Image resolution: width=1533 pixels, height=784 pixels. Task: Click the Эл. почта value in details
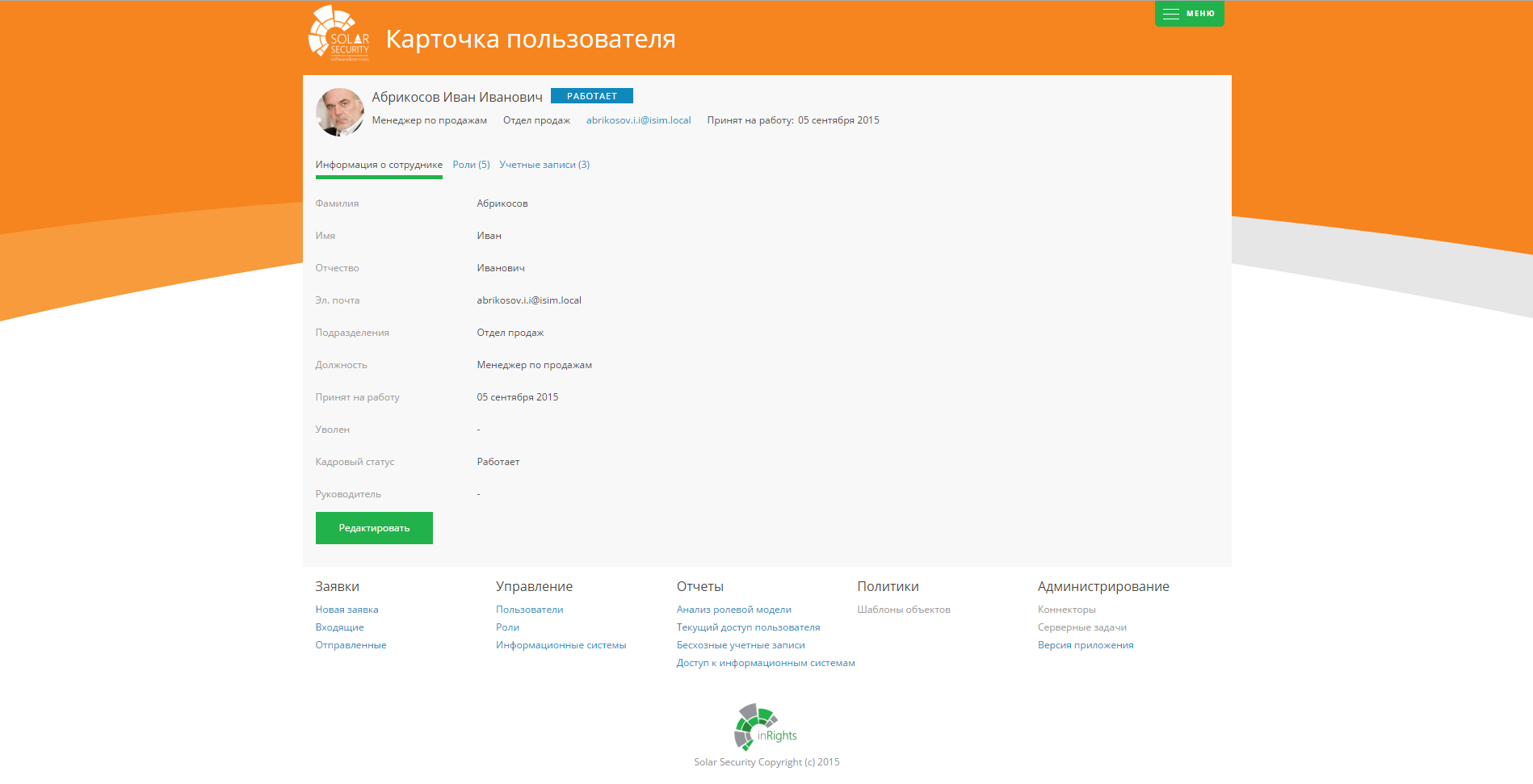[x=529, y=300]
